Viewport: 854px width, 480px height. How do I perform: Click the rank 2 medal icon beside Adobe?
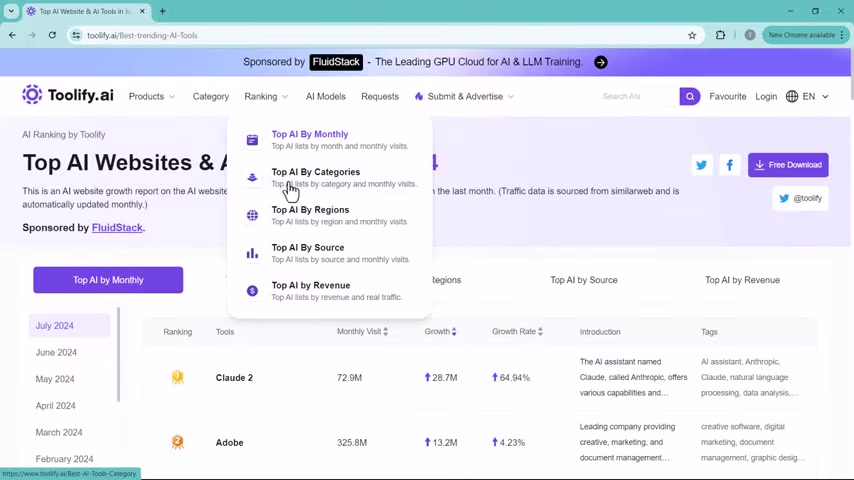coord(178,442)
